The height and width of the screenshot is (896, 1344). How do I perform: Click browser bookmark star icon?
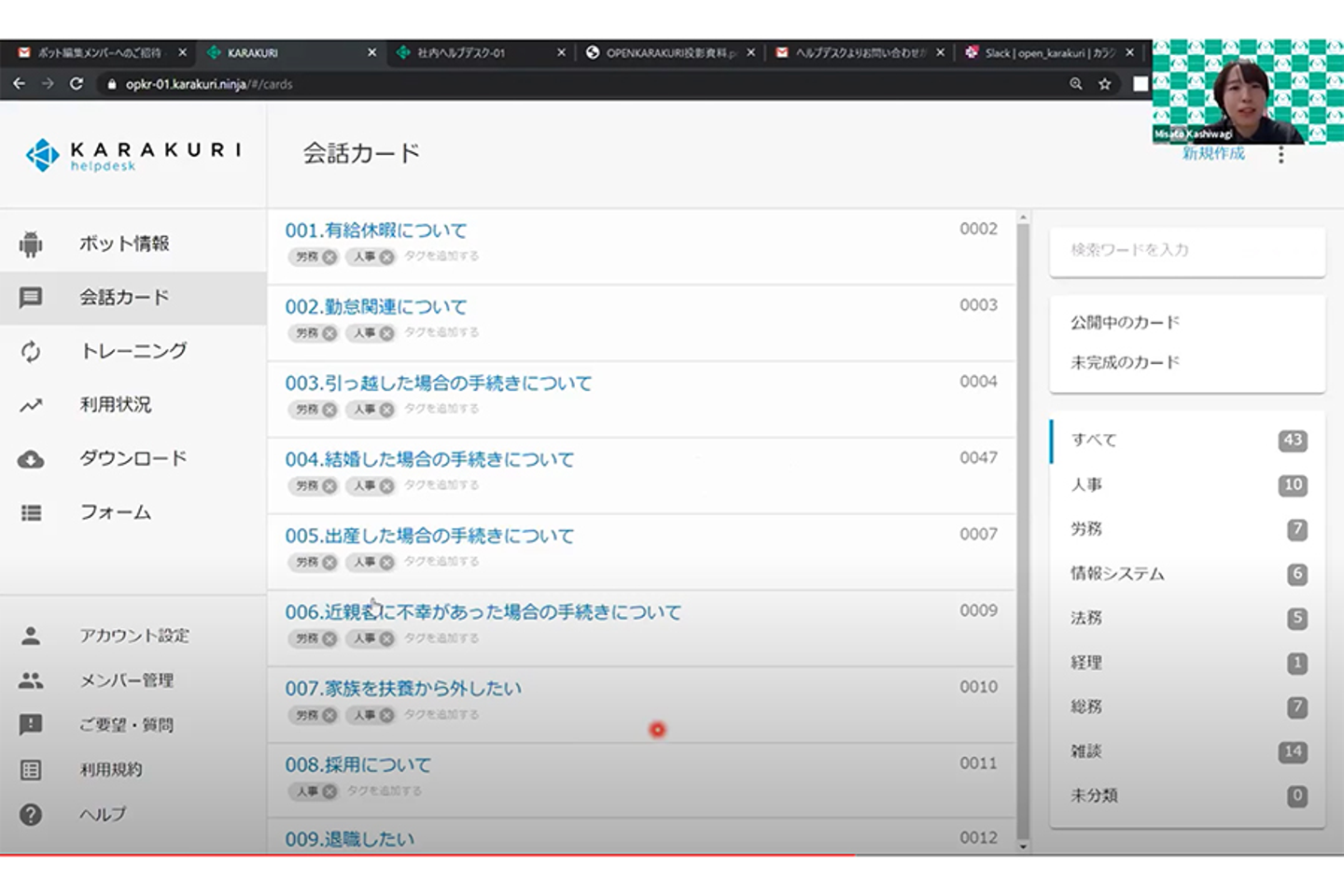[1105, 84]
